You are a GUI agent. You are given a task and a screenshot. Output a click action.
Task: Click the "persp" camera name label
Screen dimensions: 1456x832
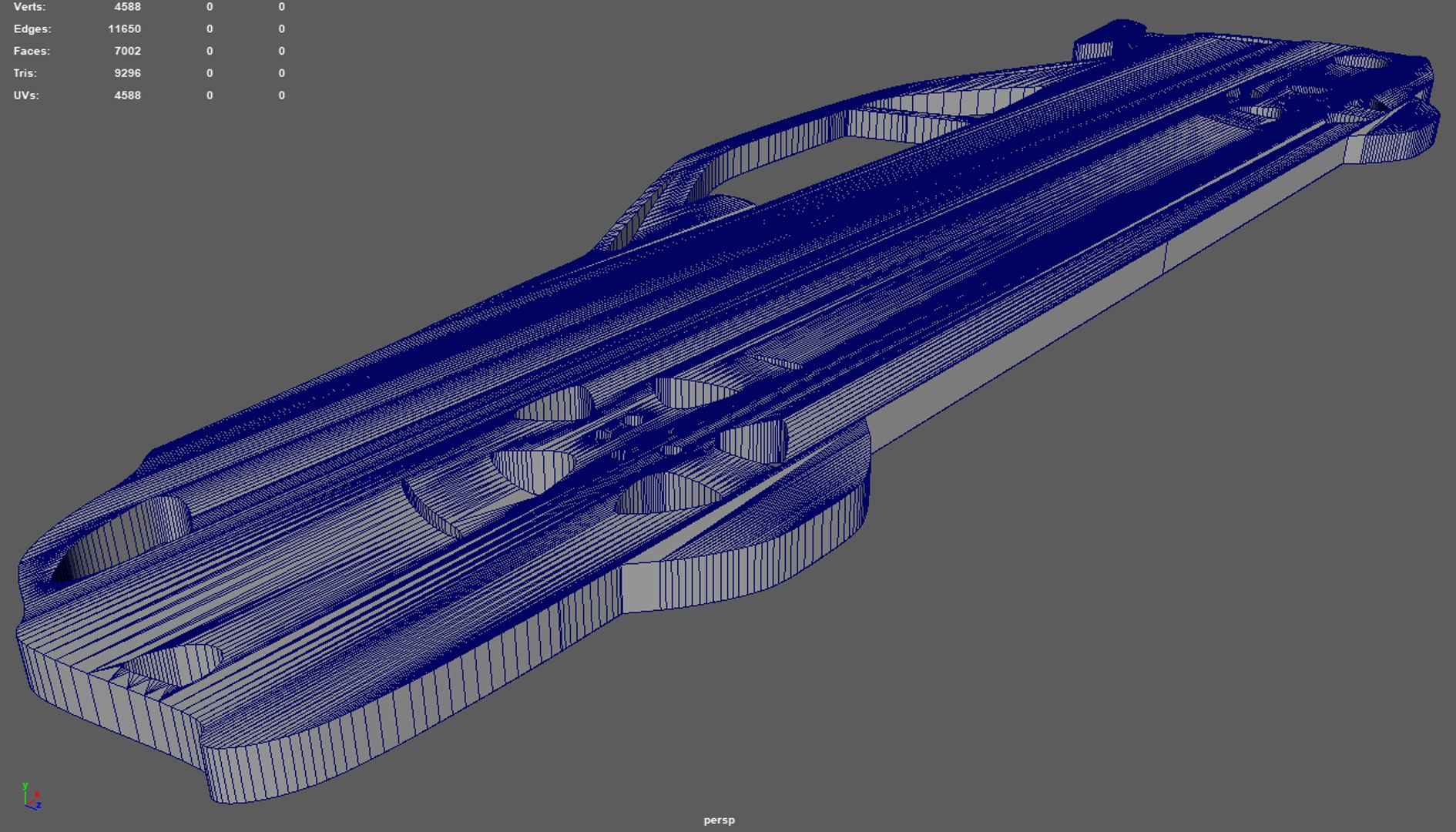coord(719,820)
